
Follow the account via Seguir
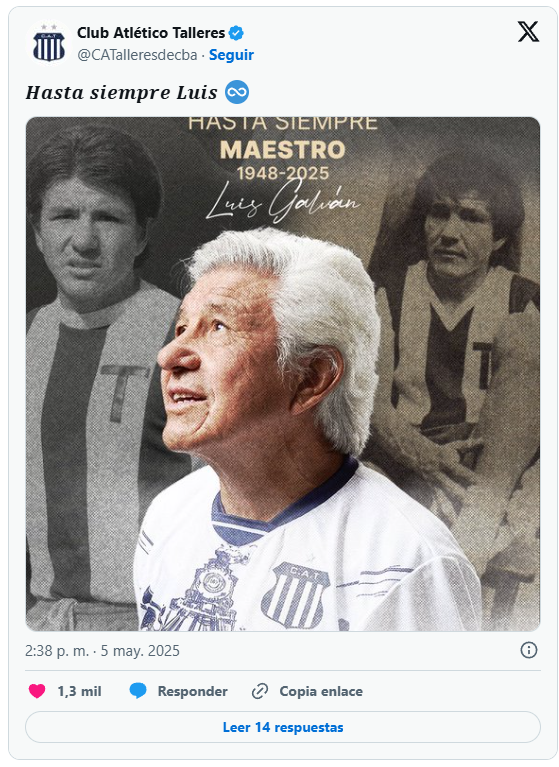pyautogui.click(x=231, y=55)
